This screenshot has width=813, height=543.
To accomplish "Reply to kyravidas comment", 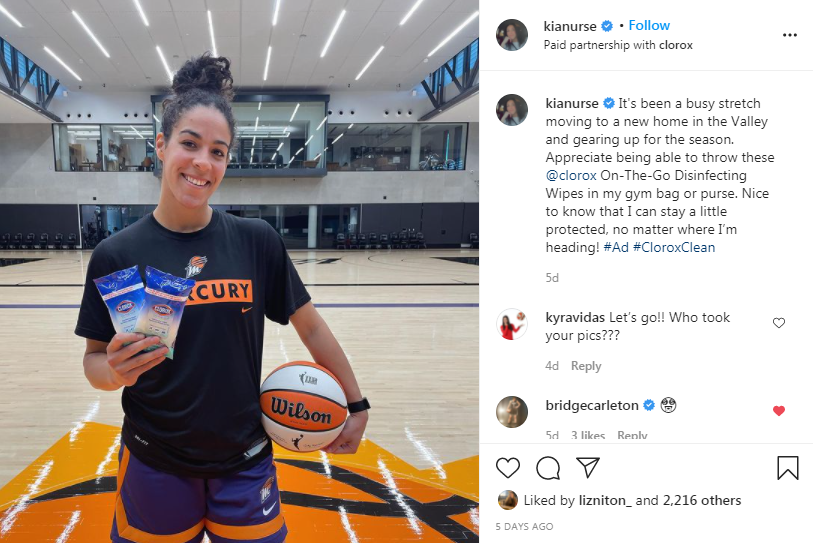I will [x=586, y=366].
